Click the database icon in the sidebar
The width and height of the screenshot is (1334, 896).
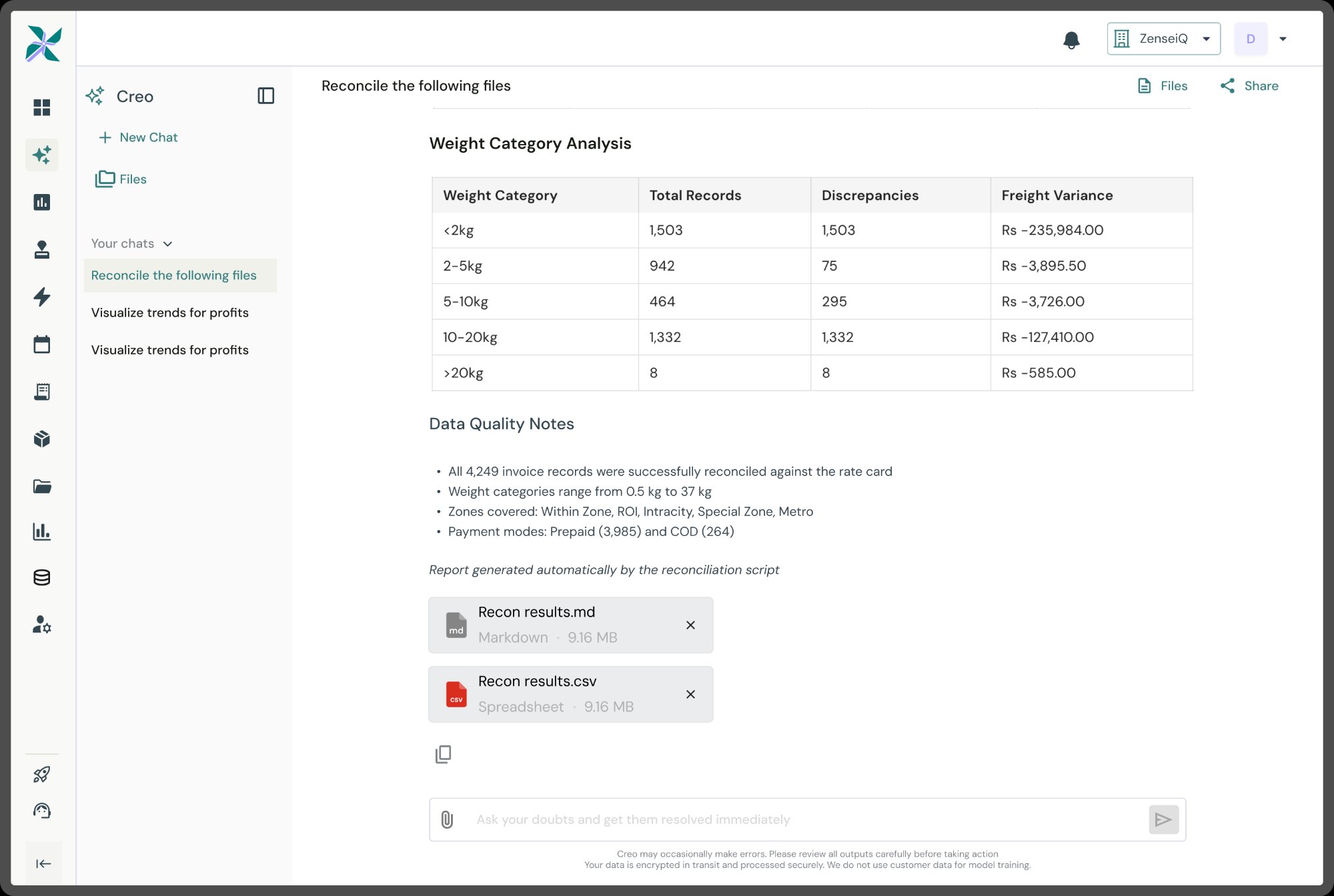tap(42, 577)
